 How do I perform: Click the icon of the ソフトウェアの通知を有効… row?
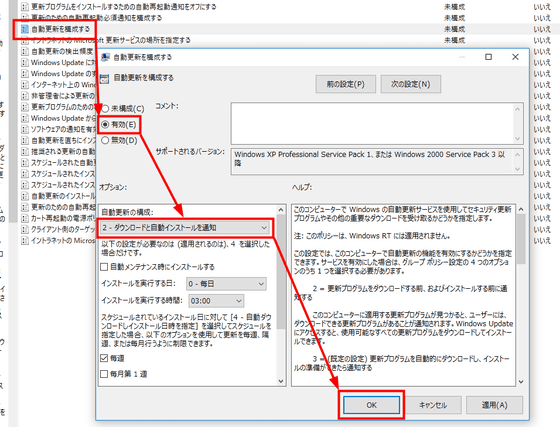25,129
